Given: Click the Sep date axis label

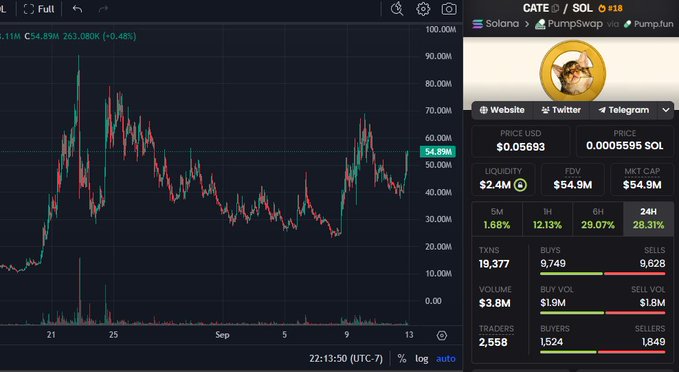Looking at the screenshot, I should coord(222,335).
